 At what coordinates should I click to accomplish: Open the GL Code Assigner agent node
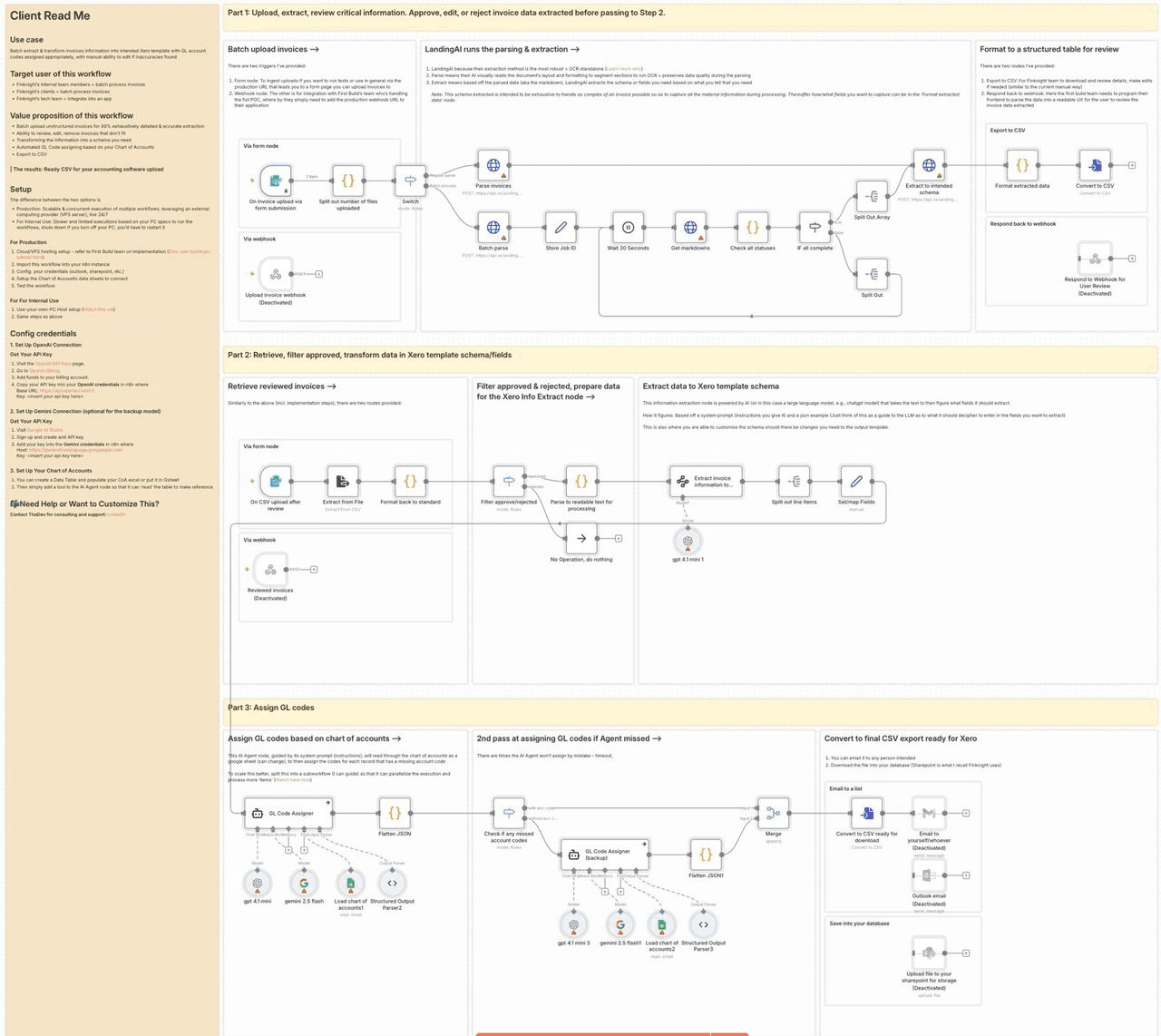290,814
